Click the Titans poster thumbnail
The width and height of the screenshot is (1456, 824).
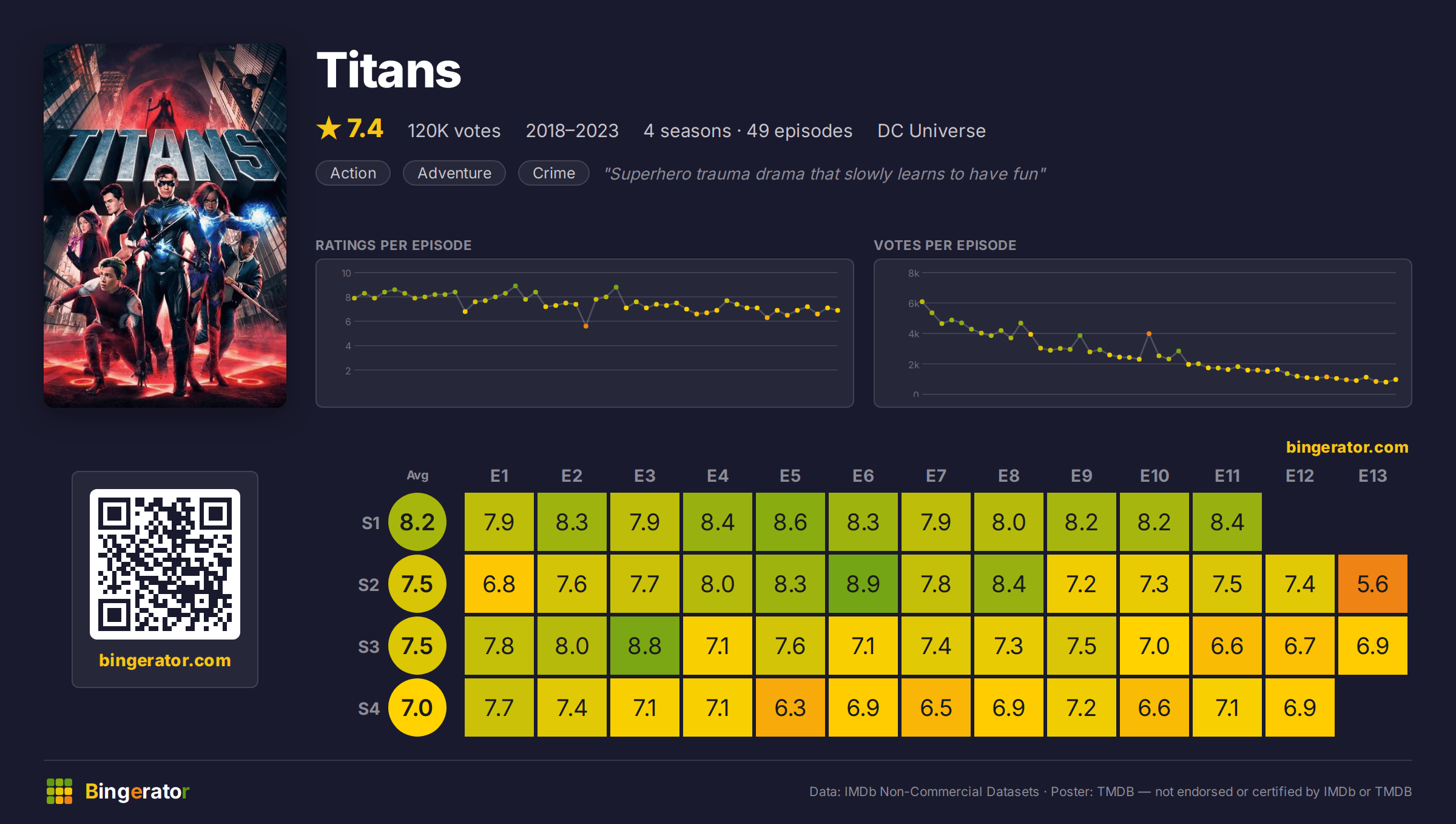point(165,226)
